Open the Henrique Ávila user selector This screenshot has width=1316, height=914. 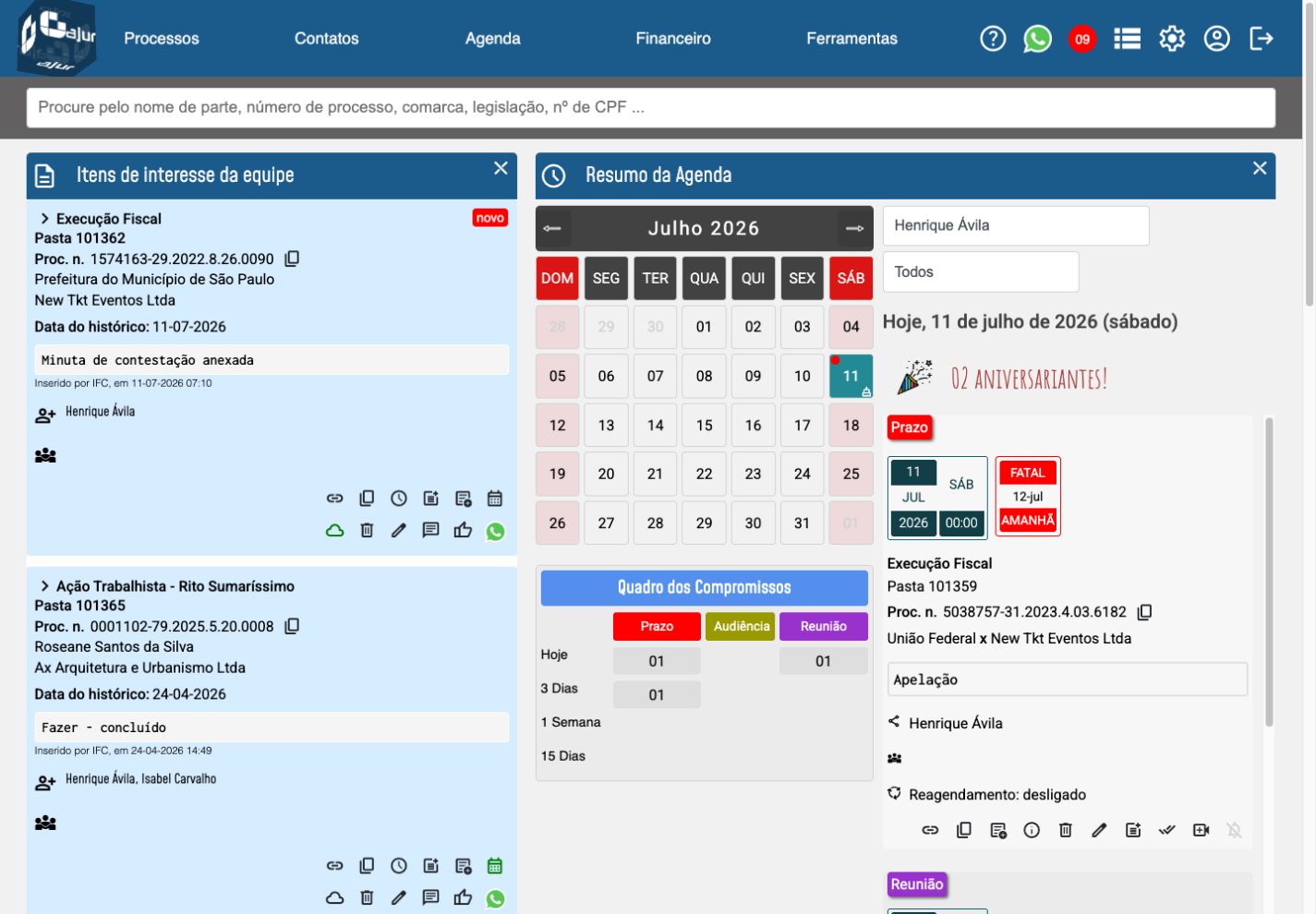(1016, 225)
